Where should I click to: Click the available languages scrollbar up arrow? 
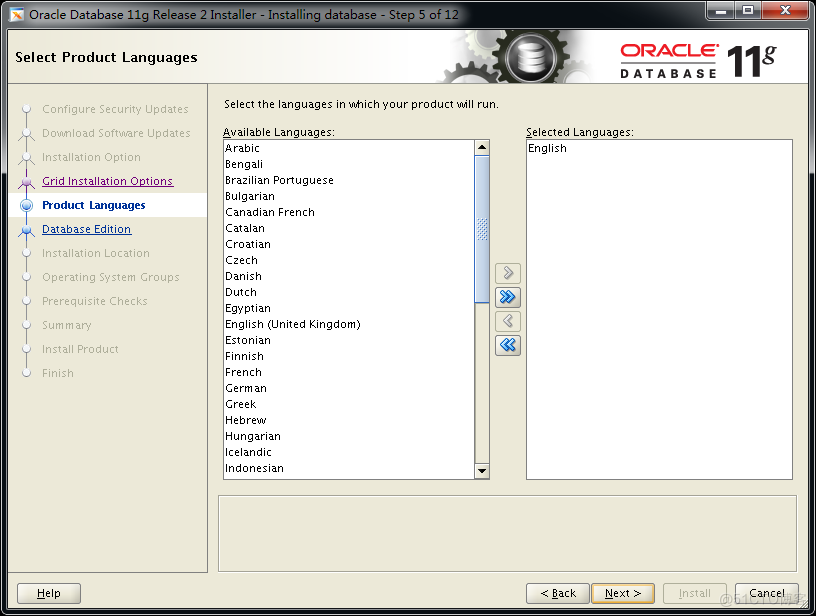482,148
